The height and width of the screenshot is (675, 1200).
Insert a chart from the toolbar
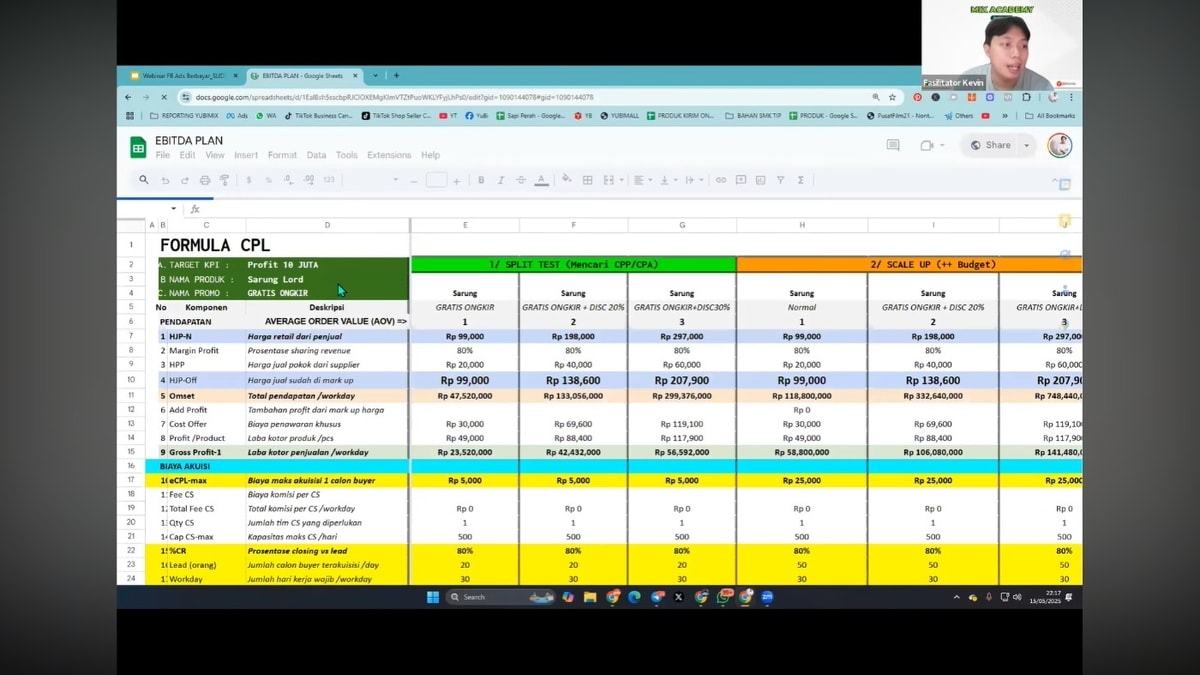tap(760, 180)
